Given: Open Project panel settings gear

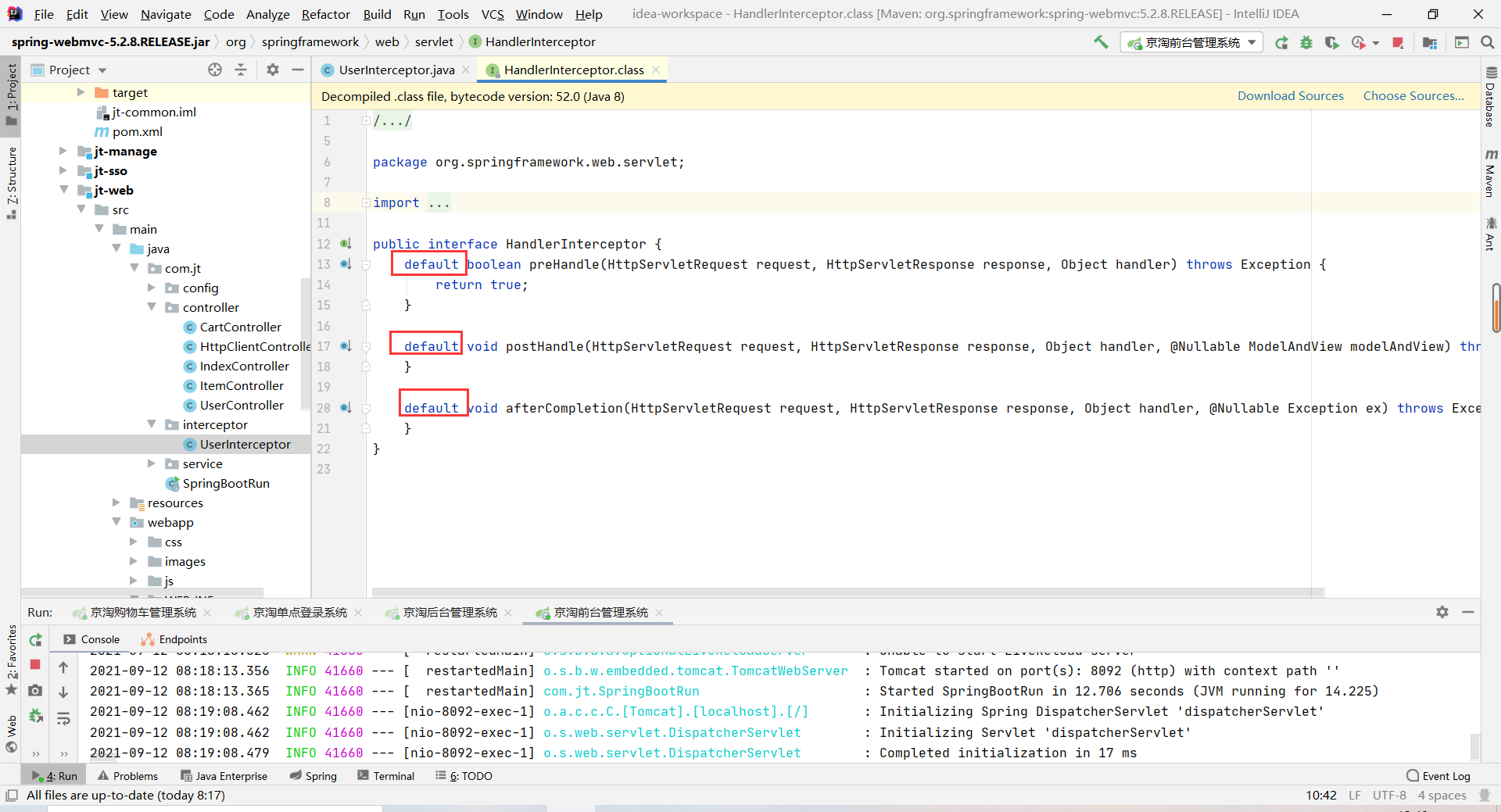Looking at the screenshot, I should [272, 70].
